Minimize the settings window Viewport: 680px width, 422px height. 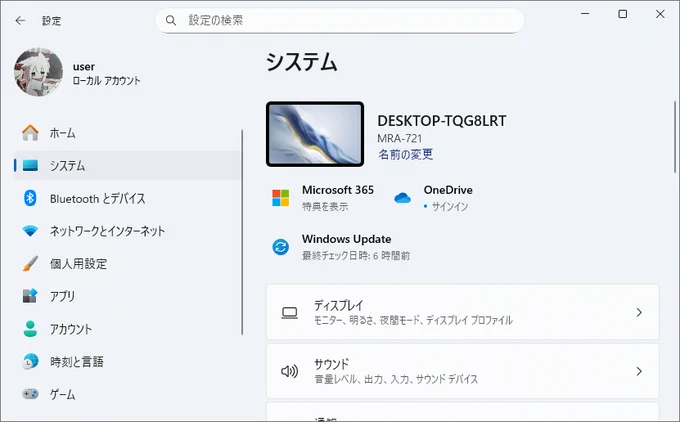click(x=585, y=14)
